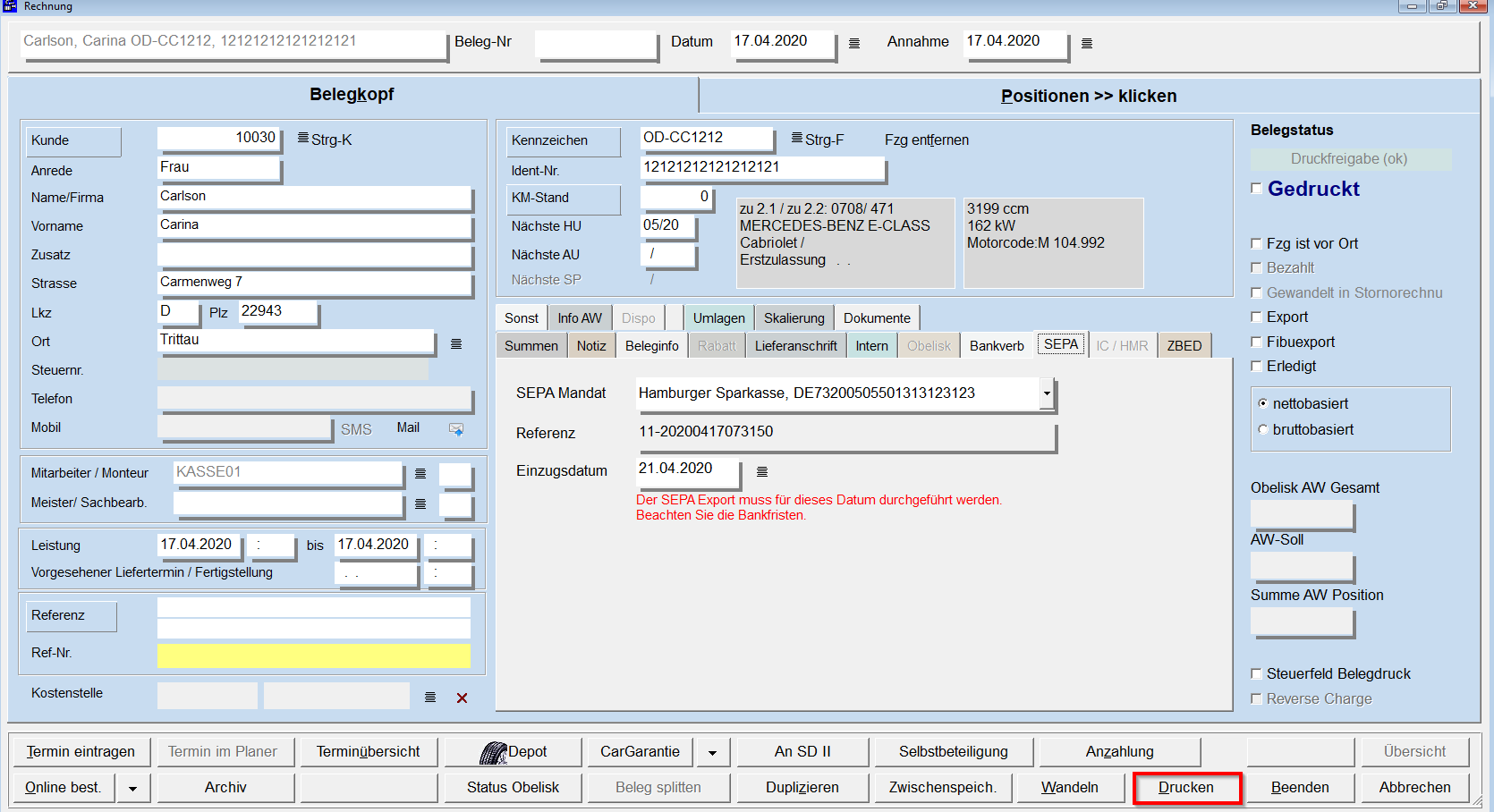Open the Summen tab

coord(531,346)
